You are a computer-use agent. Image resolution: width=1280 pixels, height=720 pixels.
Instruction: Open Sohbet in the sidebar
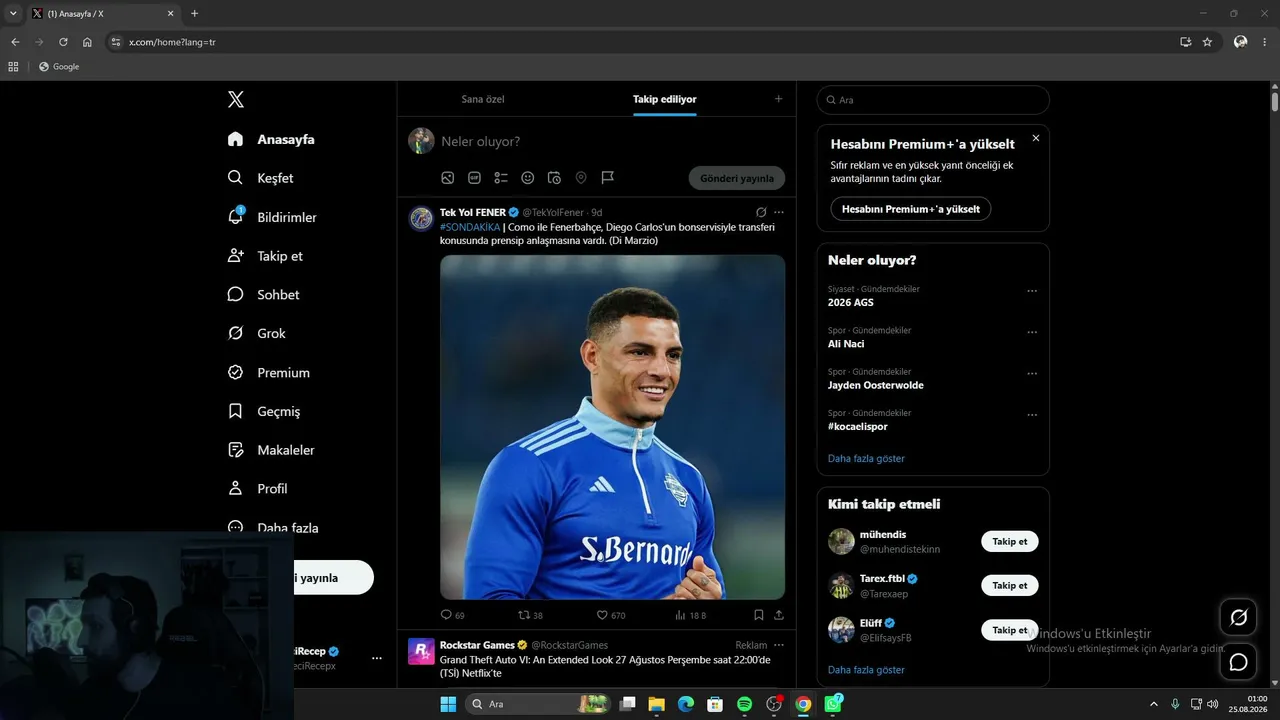coord(263,295)
